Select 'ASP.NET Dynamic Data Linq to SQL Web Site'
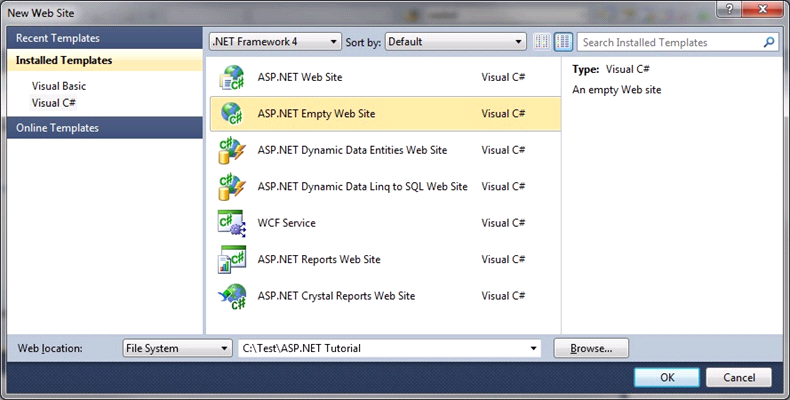Viewport: 790px width, 400px height. 362,187
